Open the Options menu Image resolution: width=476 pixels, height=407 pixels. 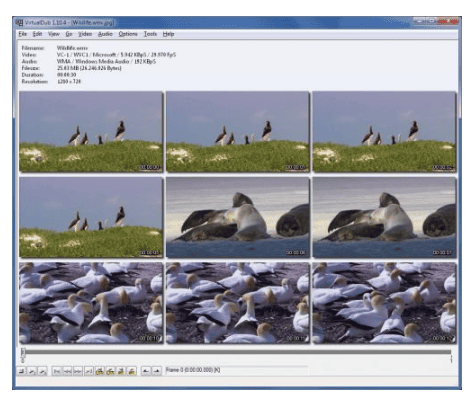(x=128, y=34)
